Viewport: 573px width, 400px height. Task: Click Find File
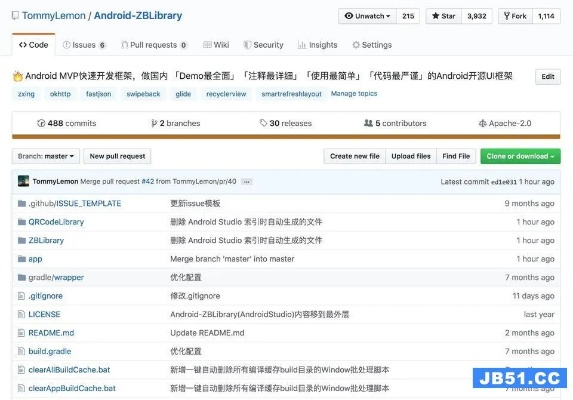[456, 156]
